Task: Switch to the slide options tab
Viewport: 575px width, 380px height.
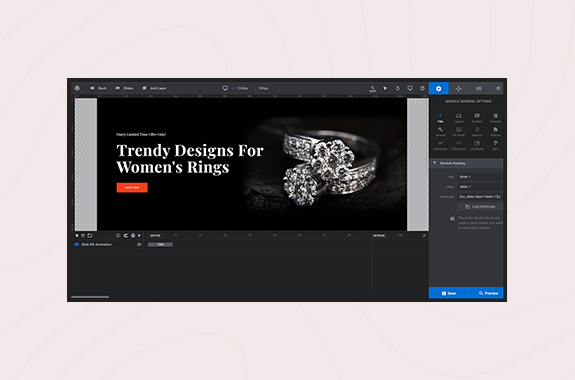Action: 478,88
